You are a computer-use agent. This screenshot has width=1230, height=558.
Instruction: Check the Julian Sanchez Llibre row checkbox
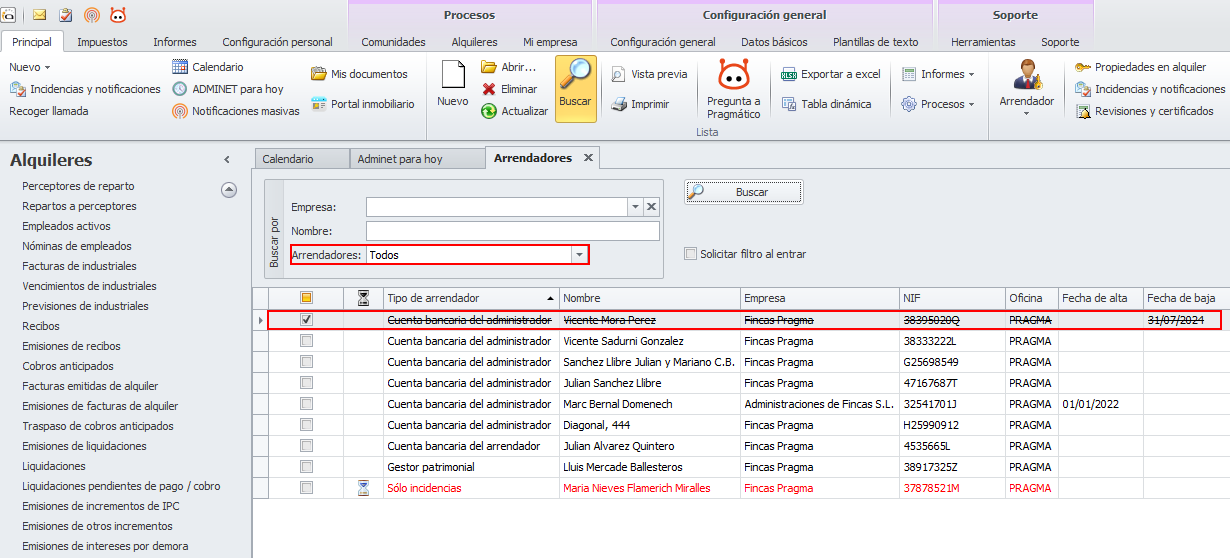pos(306,383)
